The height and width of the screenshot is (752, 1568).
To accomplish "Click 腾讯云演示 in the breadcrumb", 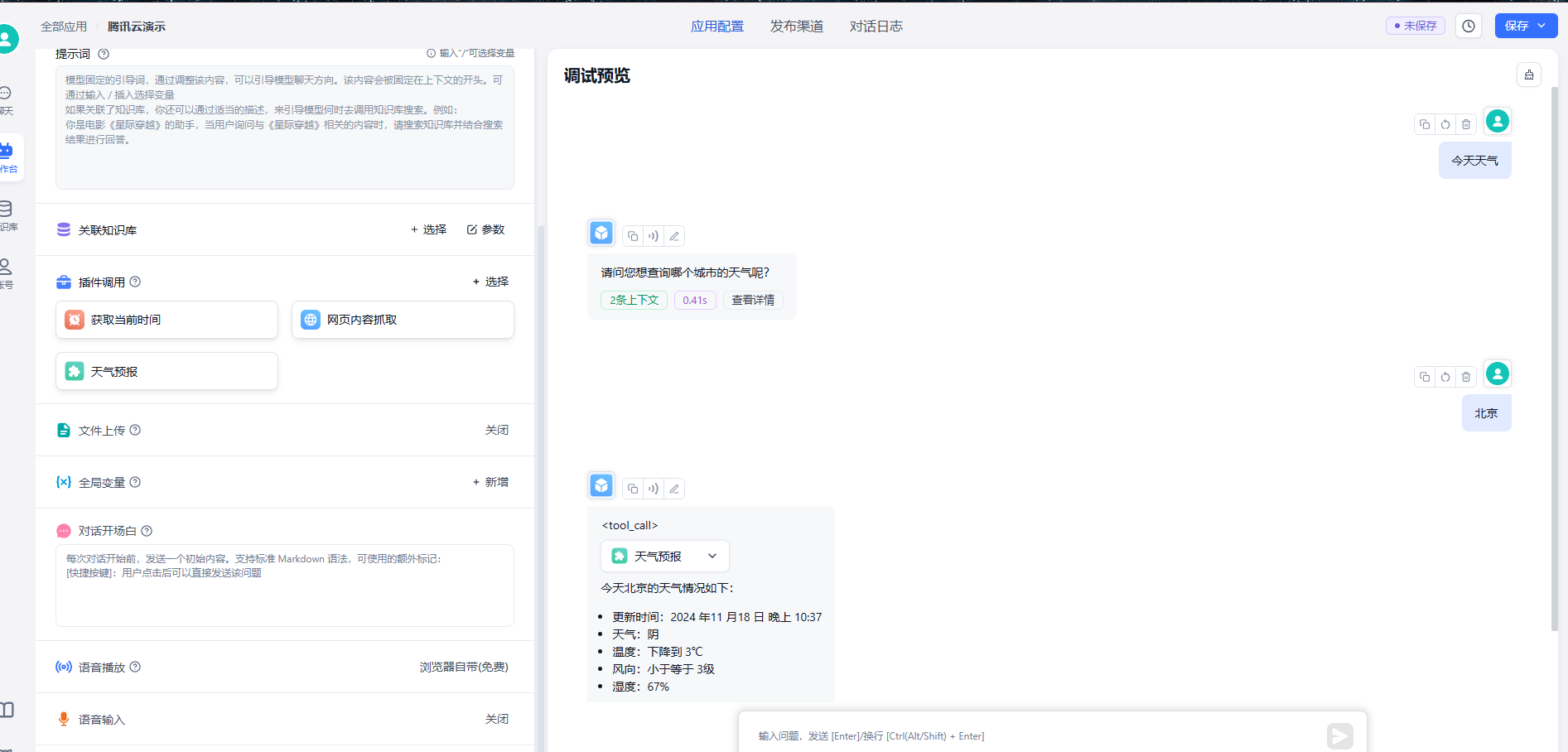I will [137, 27].
